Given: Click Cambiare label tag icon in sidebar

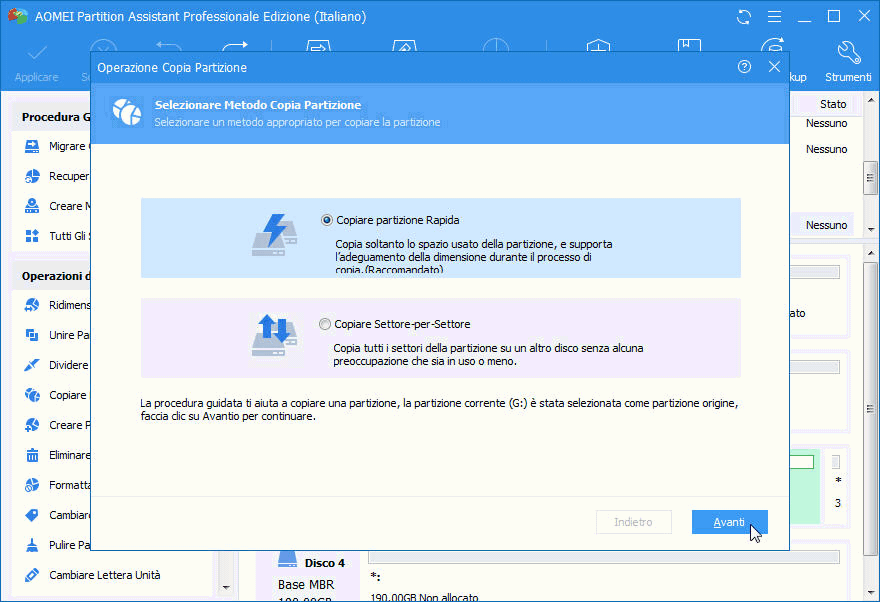Looking at the screenshot, I should tap(32, 515).
